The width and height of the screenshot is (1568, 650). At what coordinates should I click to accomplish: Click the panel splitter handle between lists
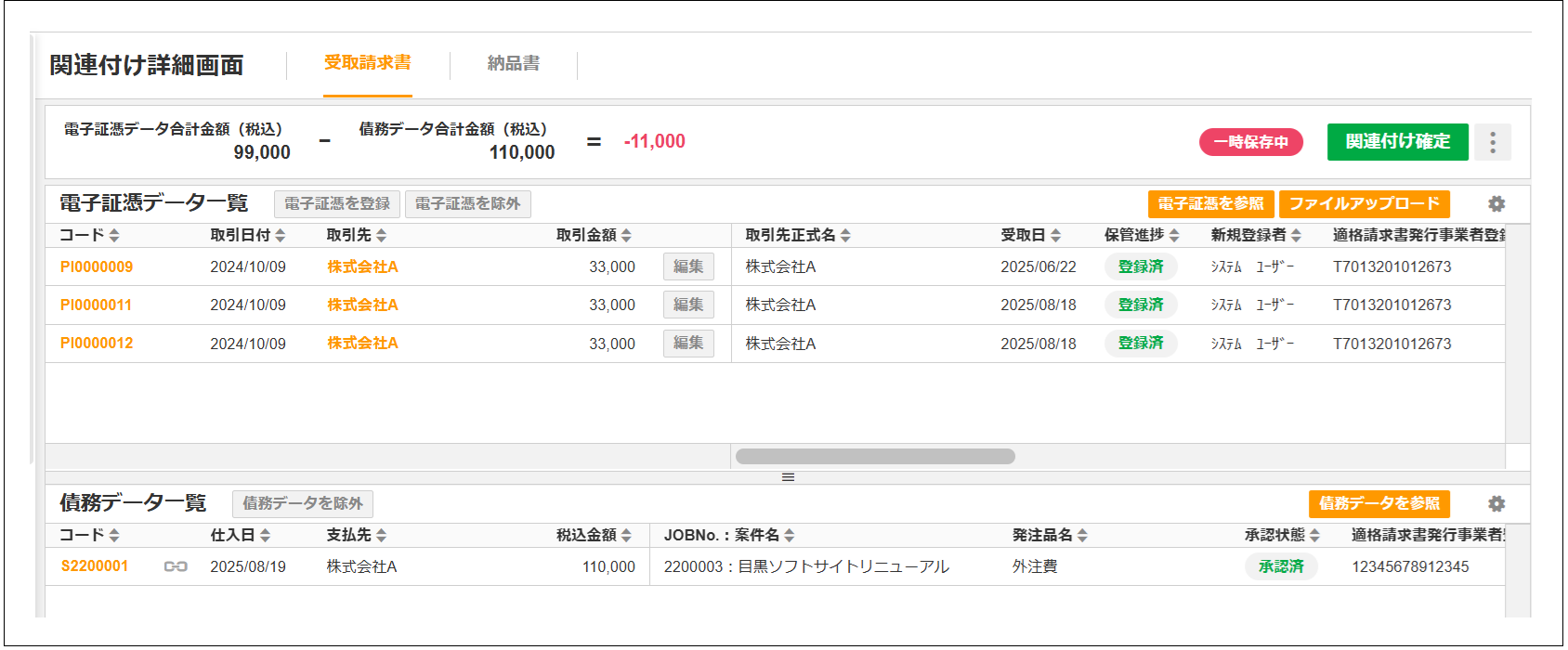coord(788,477)
